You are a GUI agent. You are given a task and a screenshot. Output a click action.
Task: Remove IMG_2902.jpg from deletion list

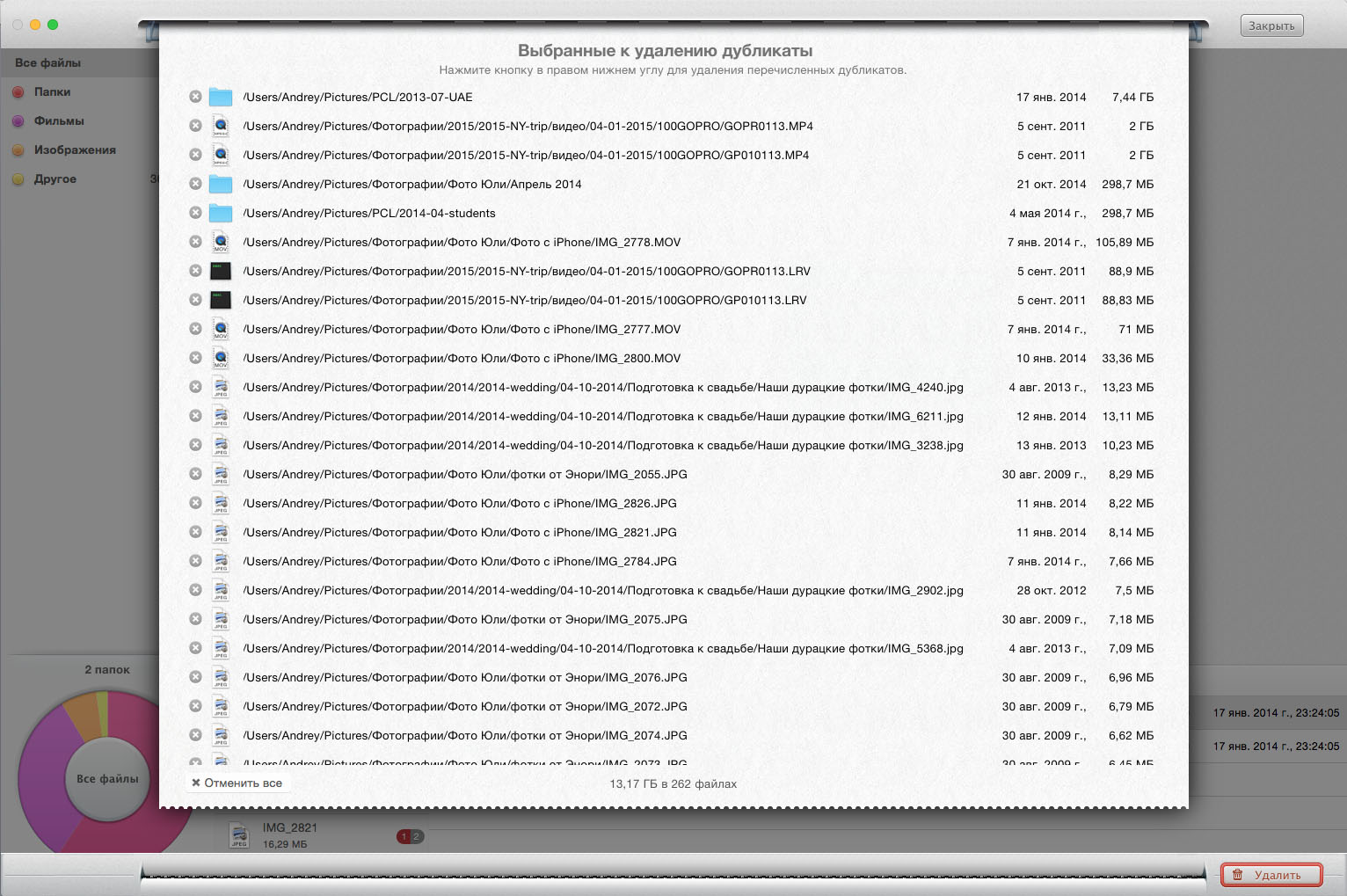tap(195, 590)
